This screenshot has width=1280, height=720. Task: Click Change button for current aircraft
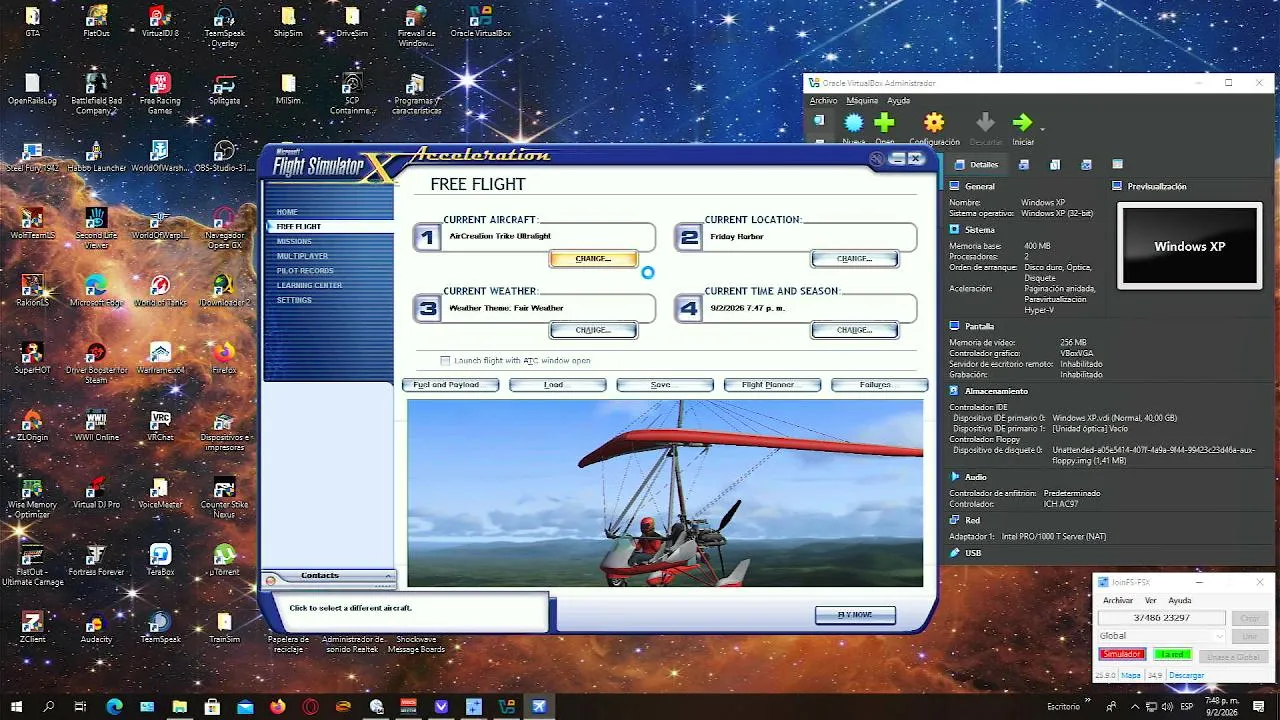[593, 259]
